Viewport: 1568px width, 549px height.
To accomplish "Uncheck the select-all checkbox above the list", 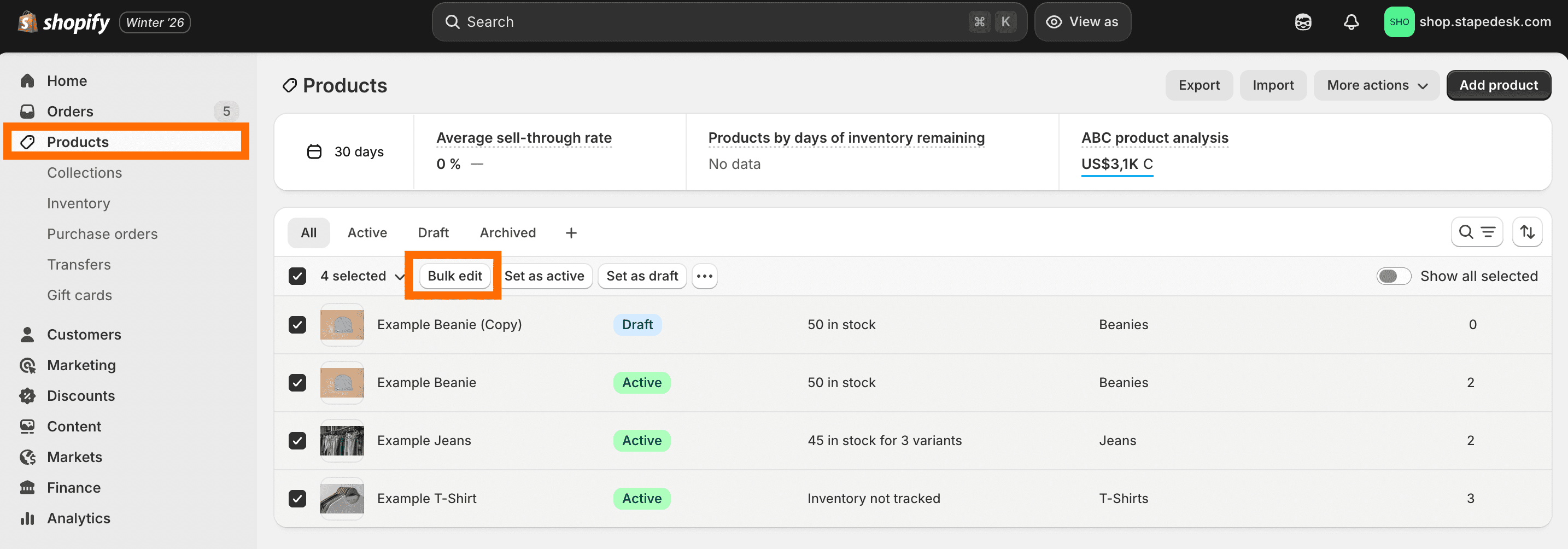I will (x=297, y=276).
